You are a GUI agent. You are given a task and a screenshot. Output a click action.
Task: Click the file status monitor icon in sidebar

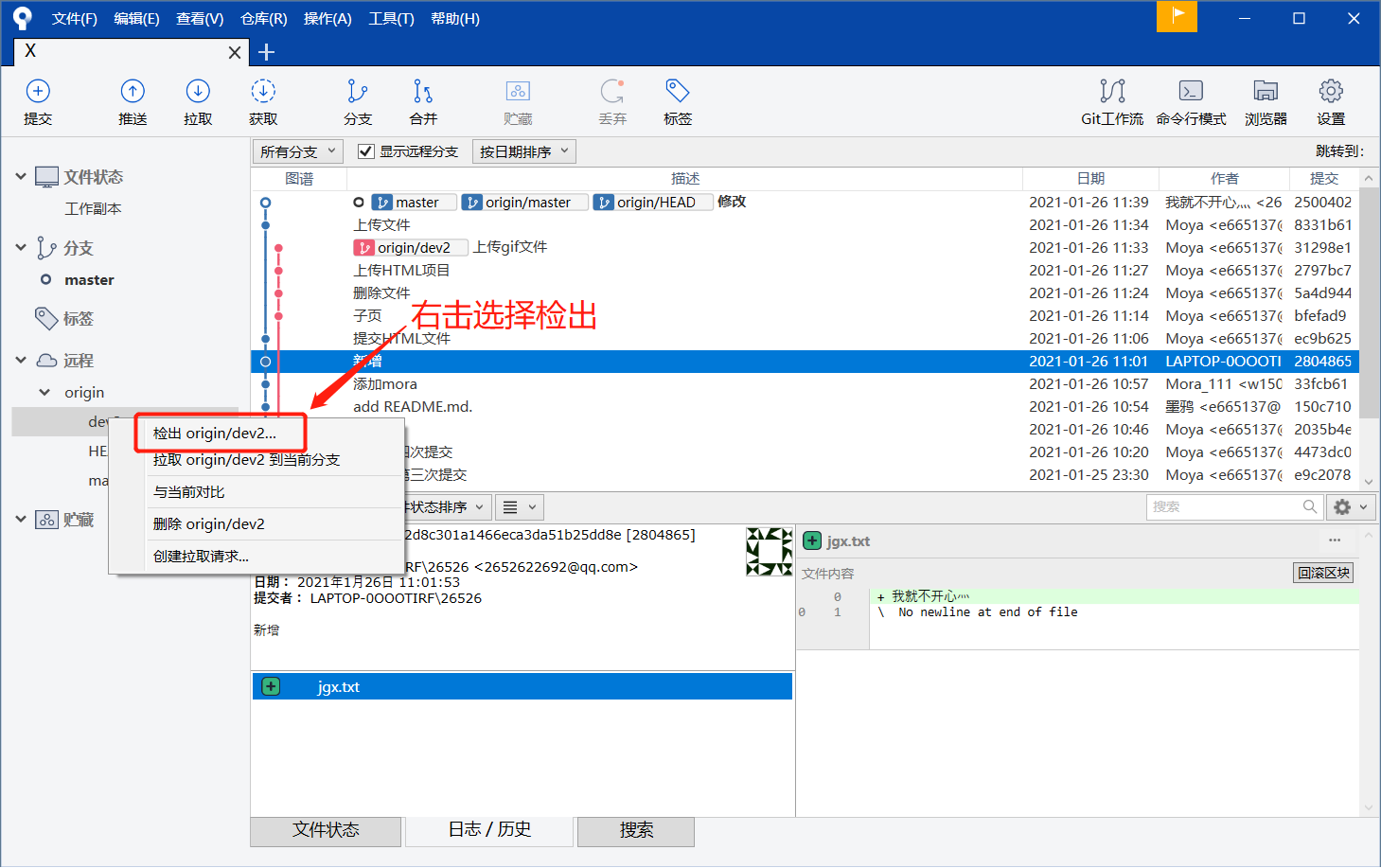click(47, 177)
